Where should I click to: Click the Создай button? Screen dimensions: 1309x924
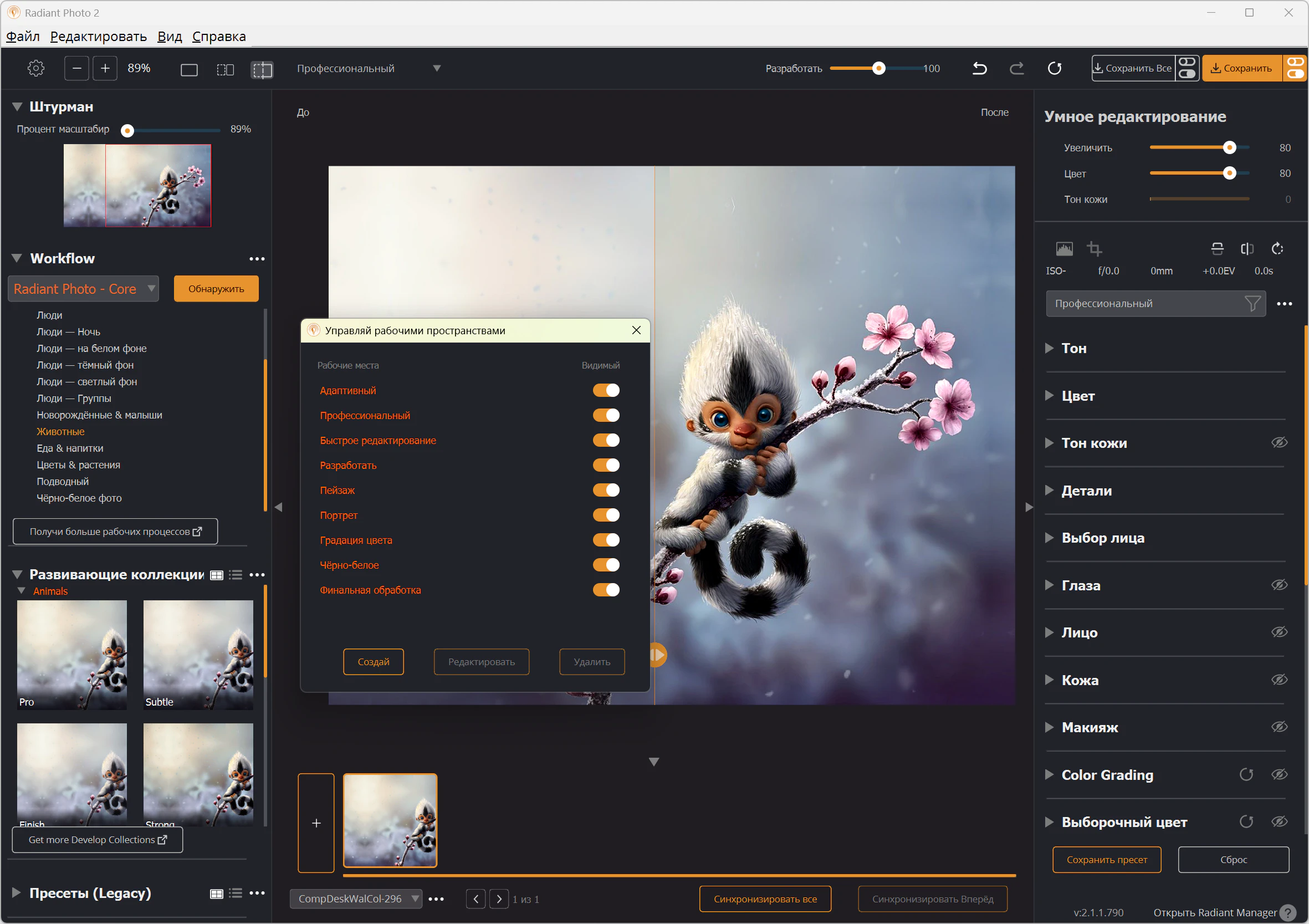pyautogui.click(x=374, y=662)
